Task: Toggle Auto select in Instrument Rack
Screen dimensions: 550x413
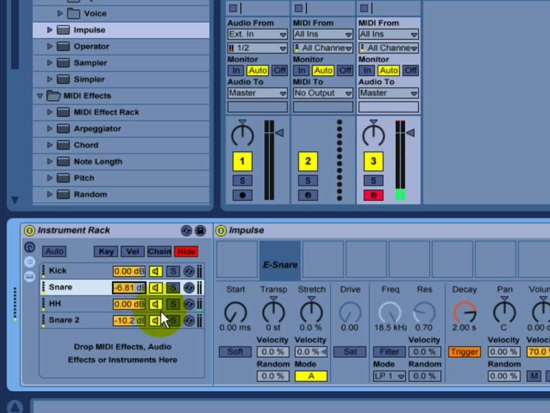Action: tap(54, 252)
